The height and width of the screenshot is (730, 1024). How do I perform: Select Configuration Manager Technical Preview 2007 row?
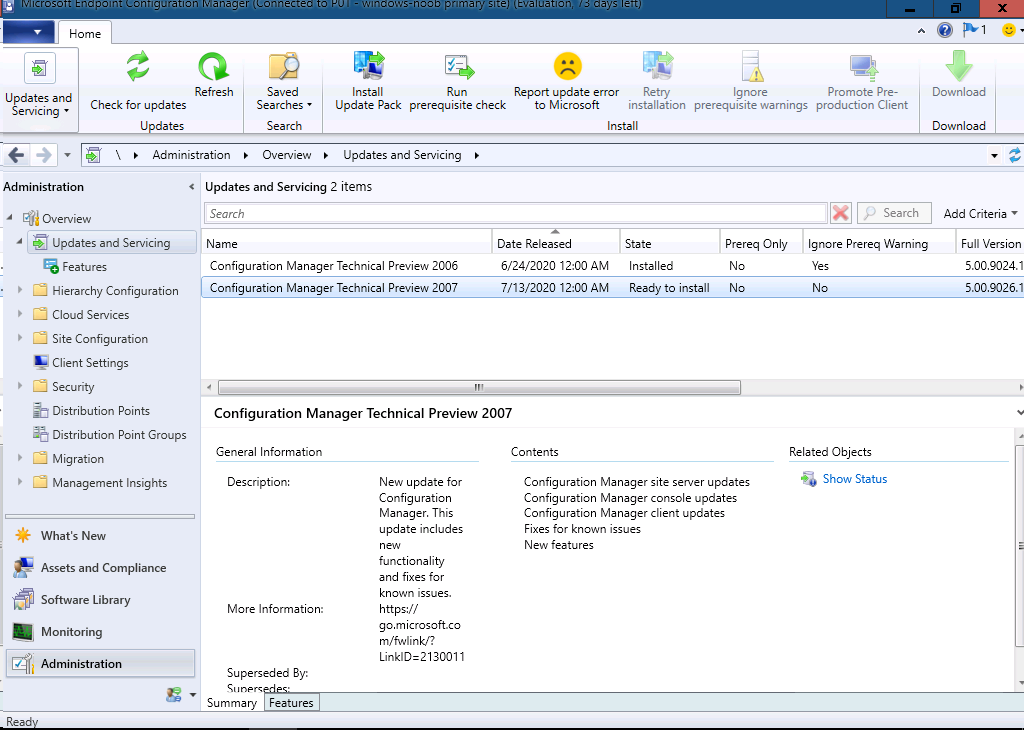(x=613, y=287)
